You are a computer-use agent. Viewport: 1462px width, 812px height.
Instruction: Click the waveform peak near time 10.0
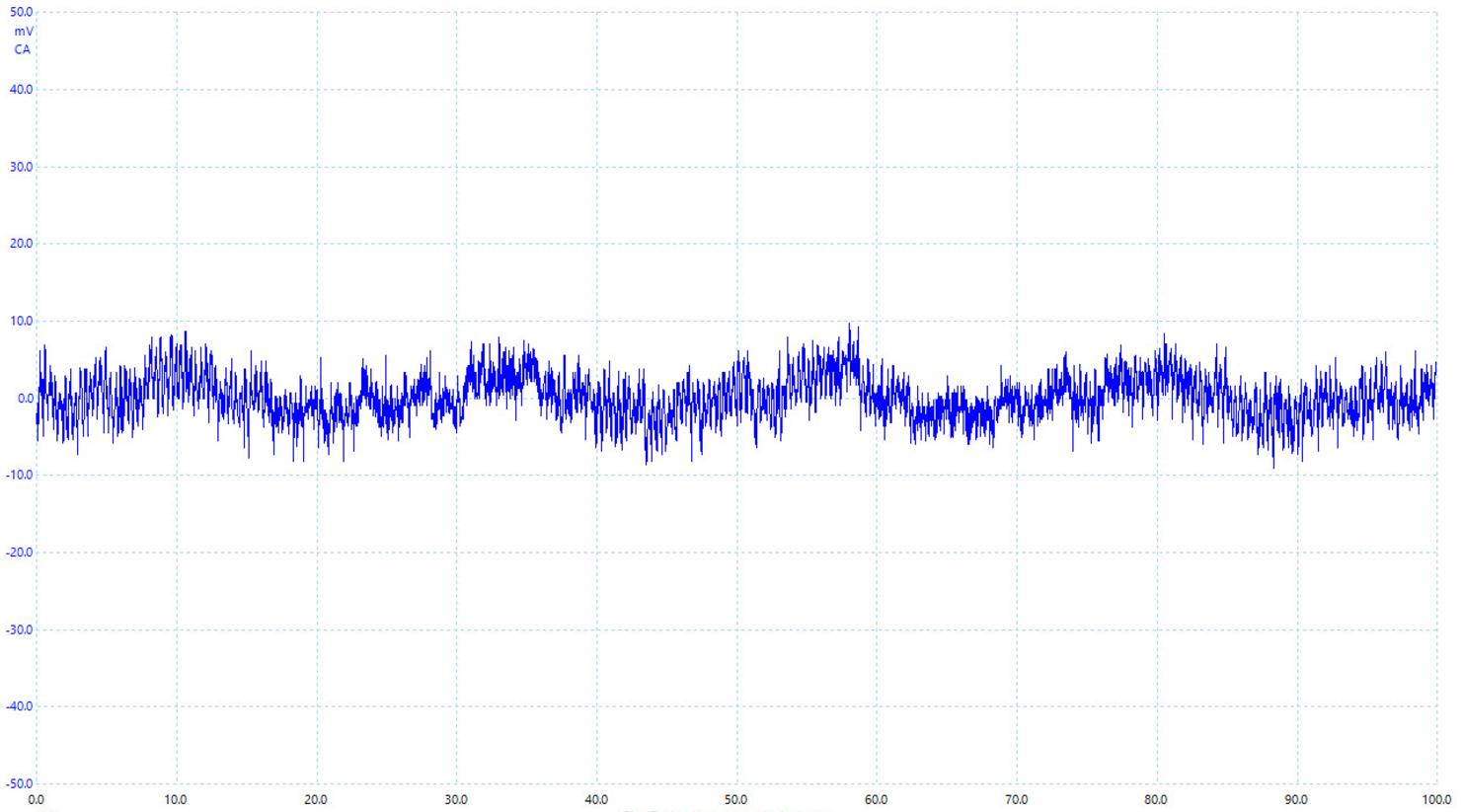coord(185,332)
